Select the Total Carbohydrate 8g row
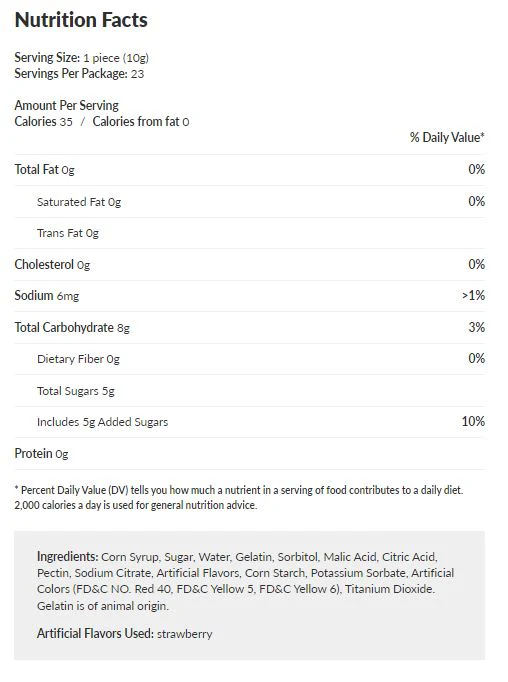The image size is (508, 682). click(x=249, y=328)
